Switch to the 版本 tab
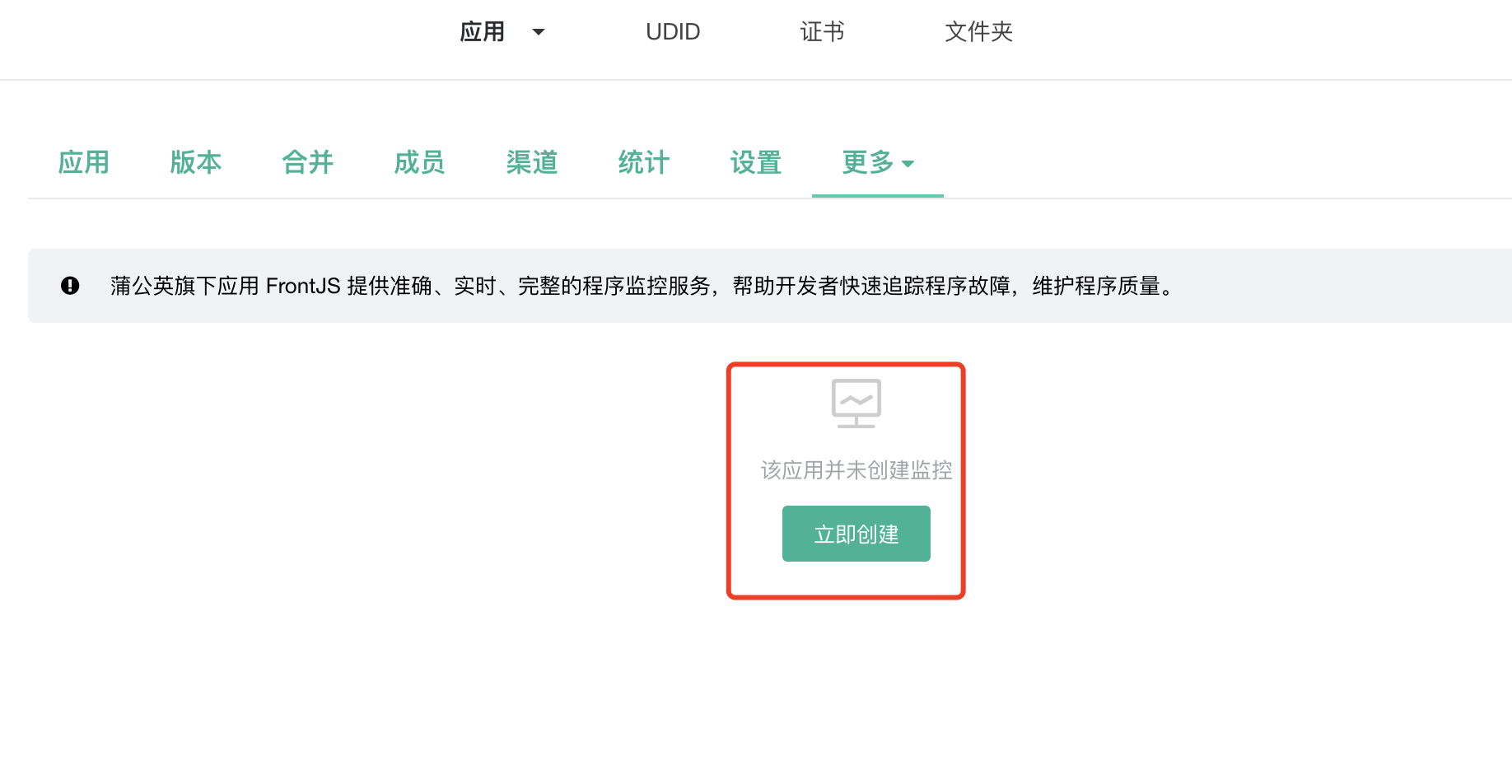The width and height of the screenshot is (1512, 784). tap(196, 162)
